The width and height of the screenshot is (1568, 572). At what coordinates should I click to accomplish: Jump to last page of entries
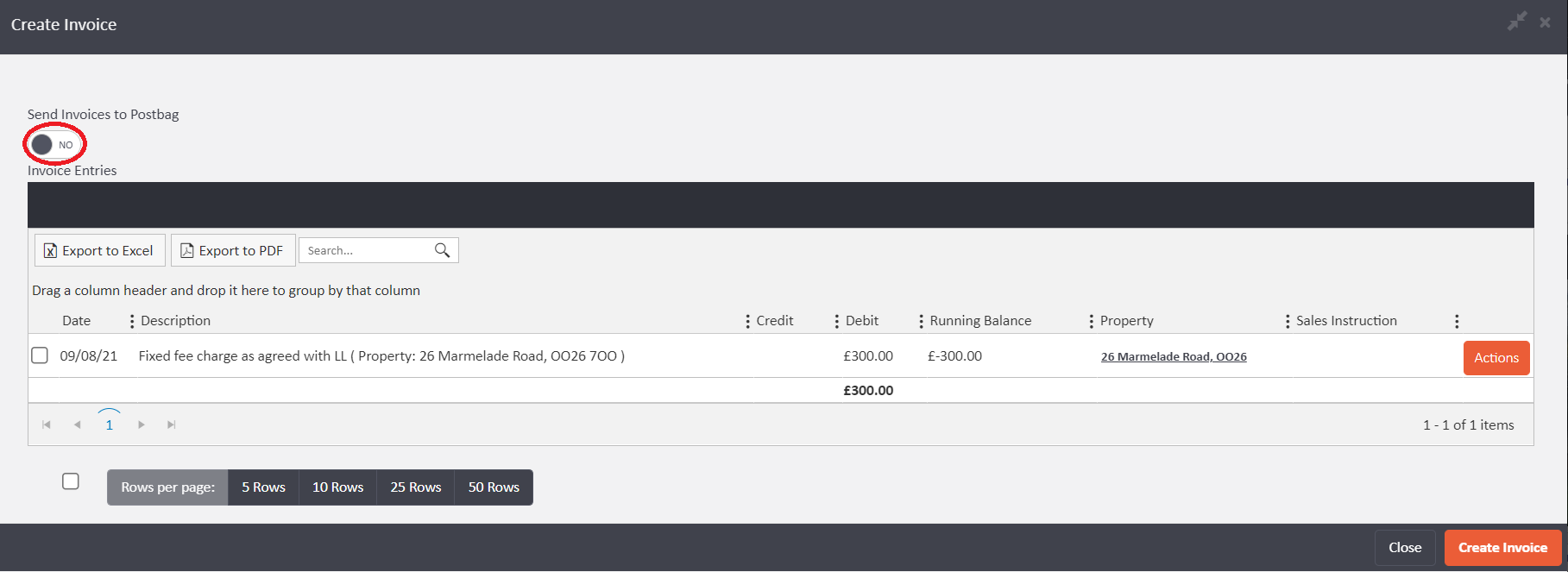172,424
